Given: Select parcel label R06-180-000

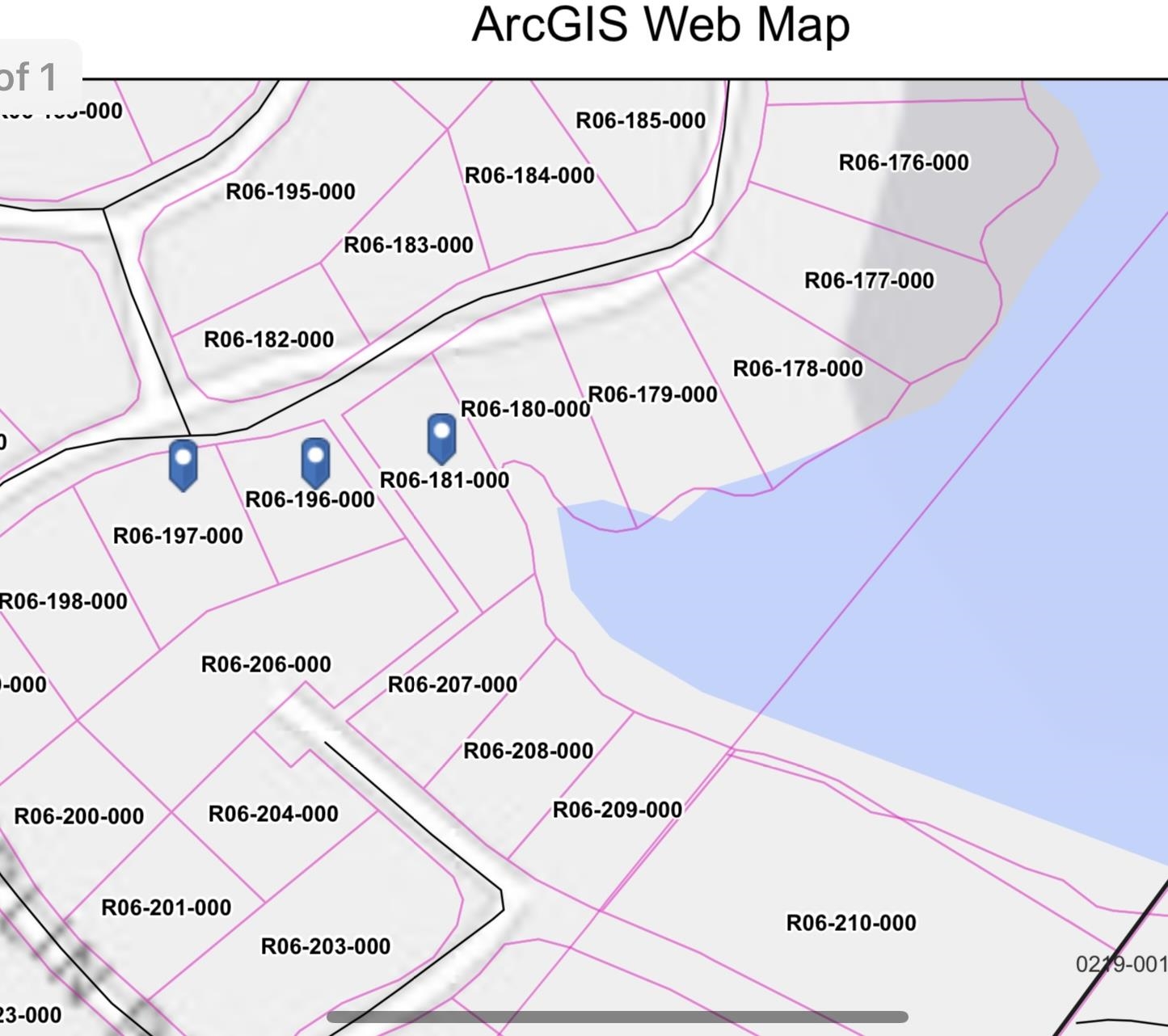Looking at the screenshot, I should [x=525, y=409].
